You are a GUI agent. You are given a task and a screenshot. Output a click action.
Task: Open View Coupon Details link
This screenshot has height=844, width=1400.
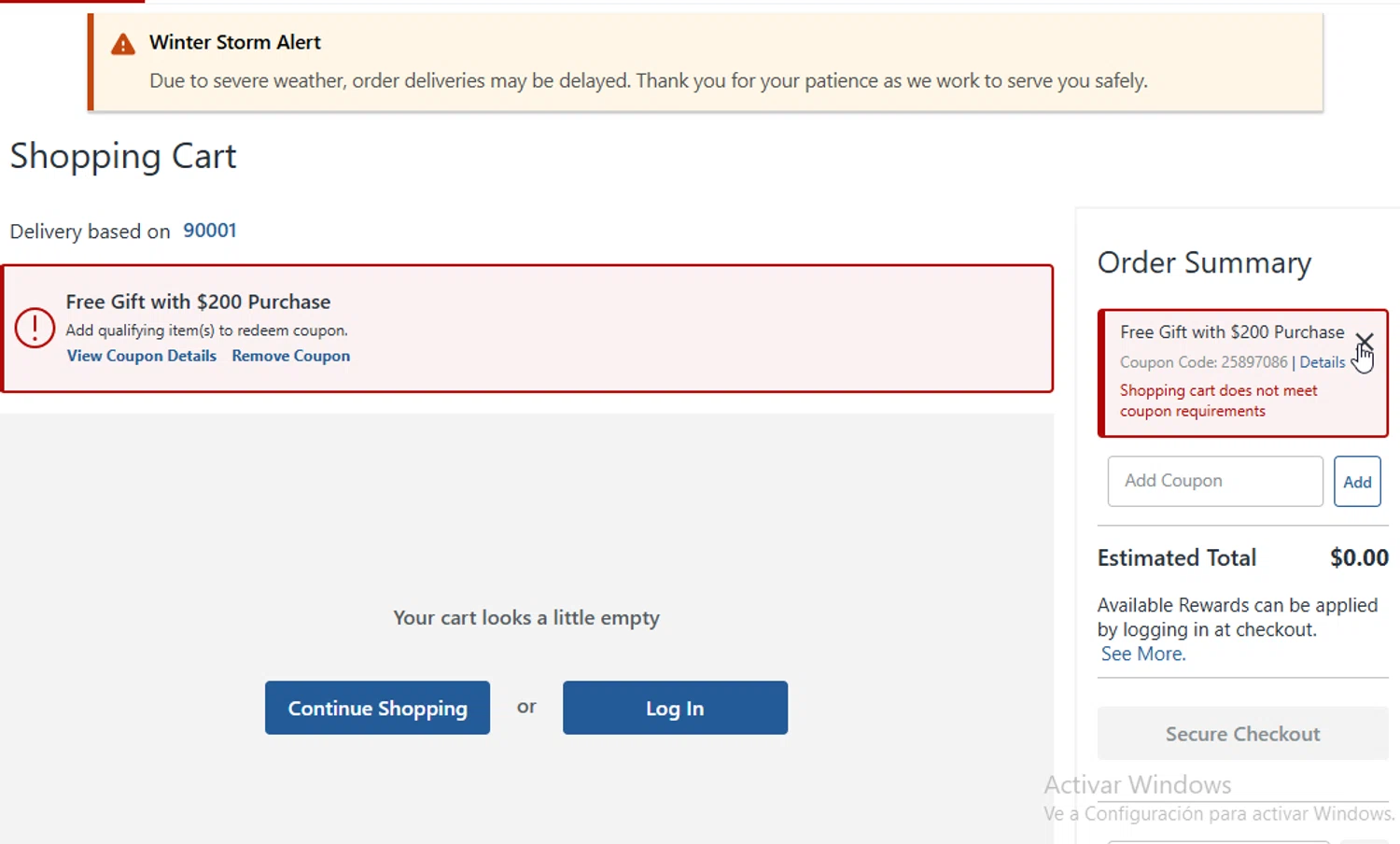click(141, 356)
